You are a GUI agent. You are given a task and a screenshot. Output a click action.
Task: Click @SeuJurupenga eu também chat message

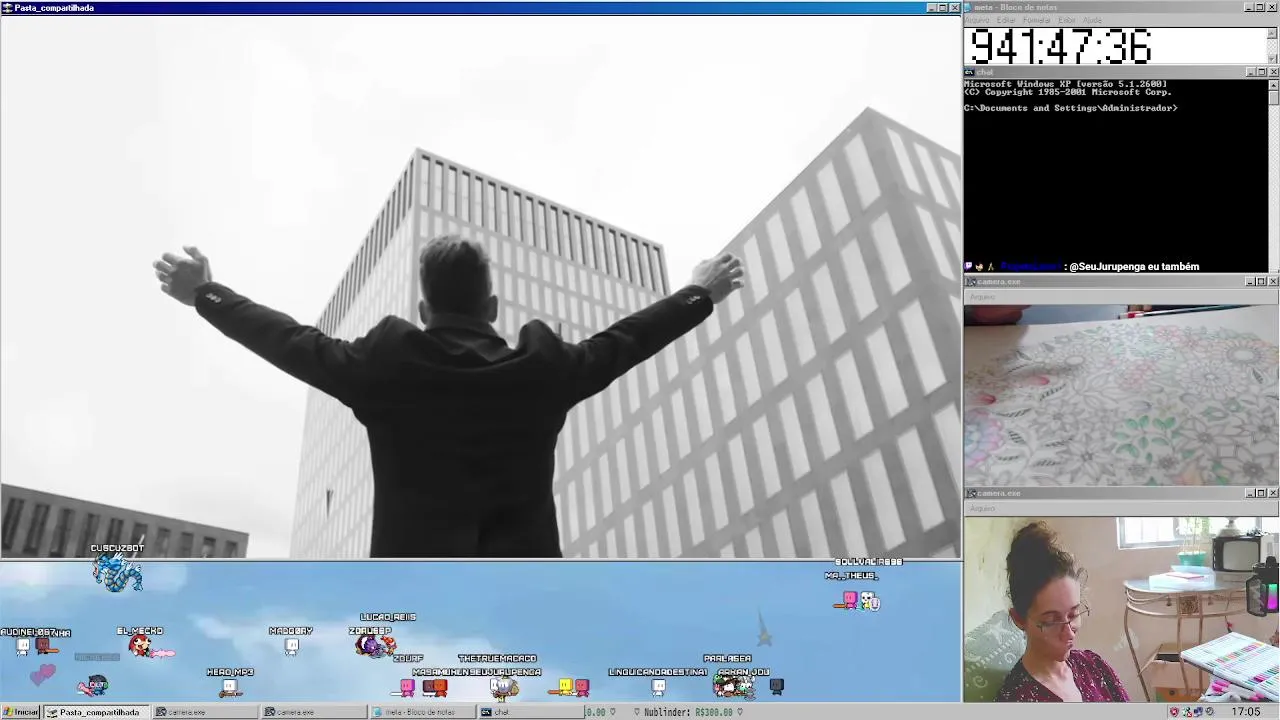(x=1133, y=267)
